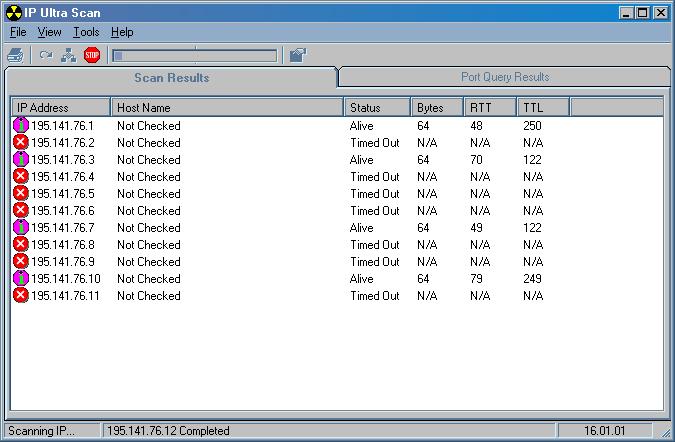This screenshot has width=675, height=442.
Task: Select IP 195.141.76.6 text
Action: pyautogui.click(x=62, y=210)
